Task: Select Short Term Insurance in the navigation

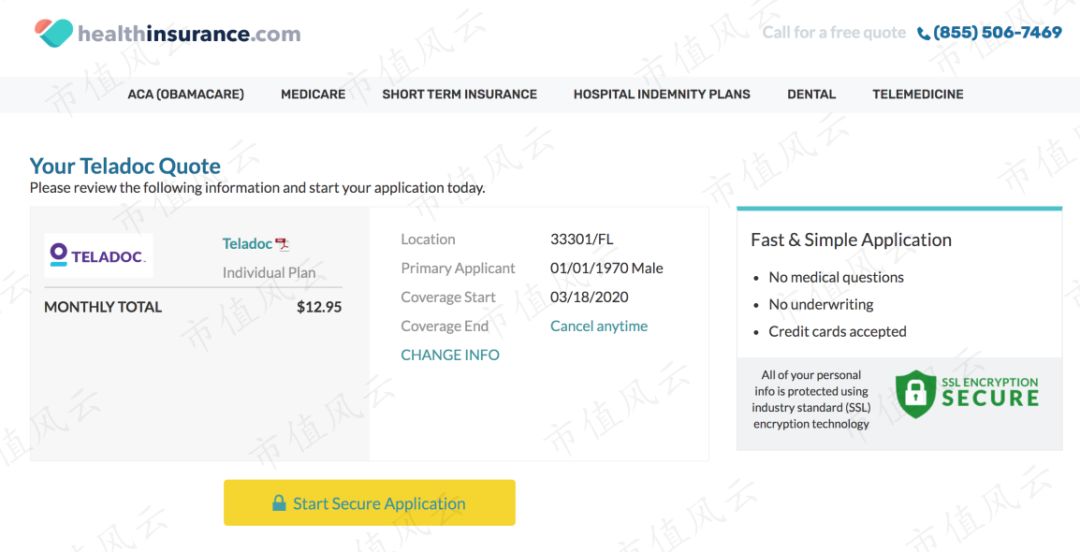Action: 459,94
